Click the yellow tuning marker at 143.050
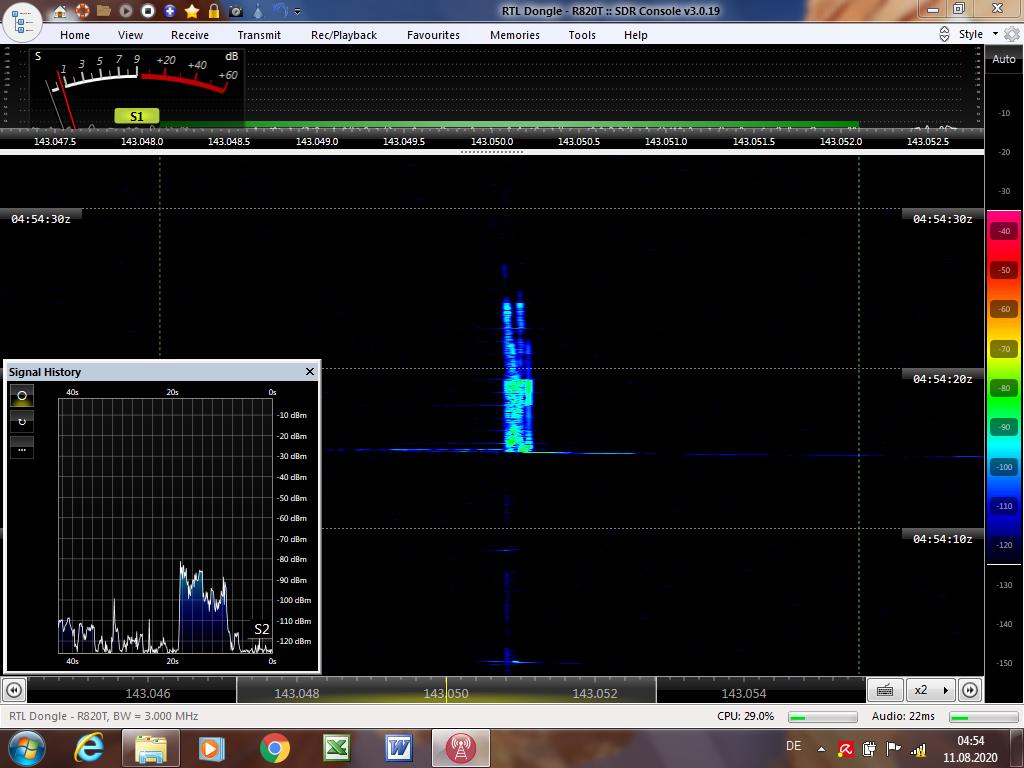Screen dimensions: 1024x768 446,690
